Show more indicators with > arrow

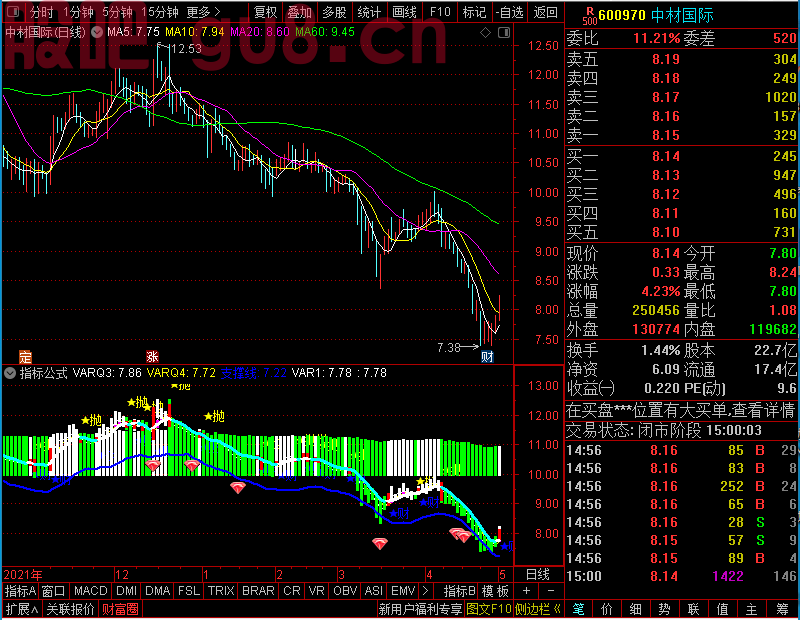click(x=426, y=591)
